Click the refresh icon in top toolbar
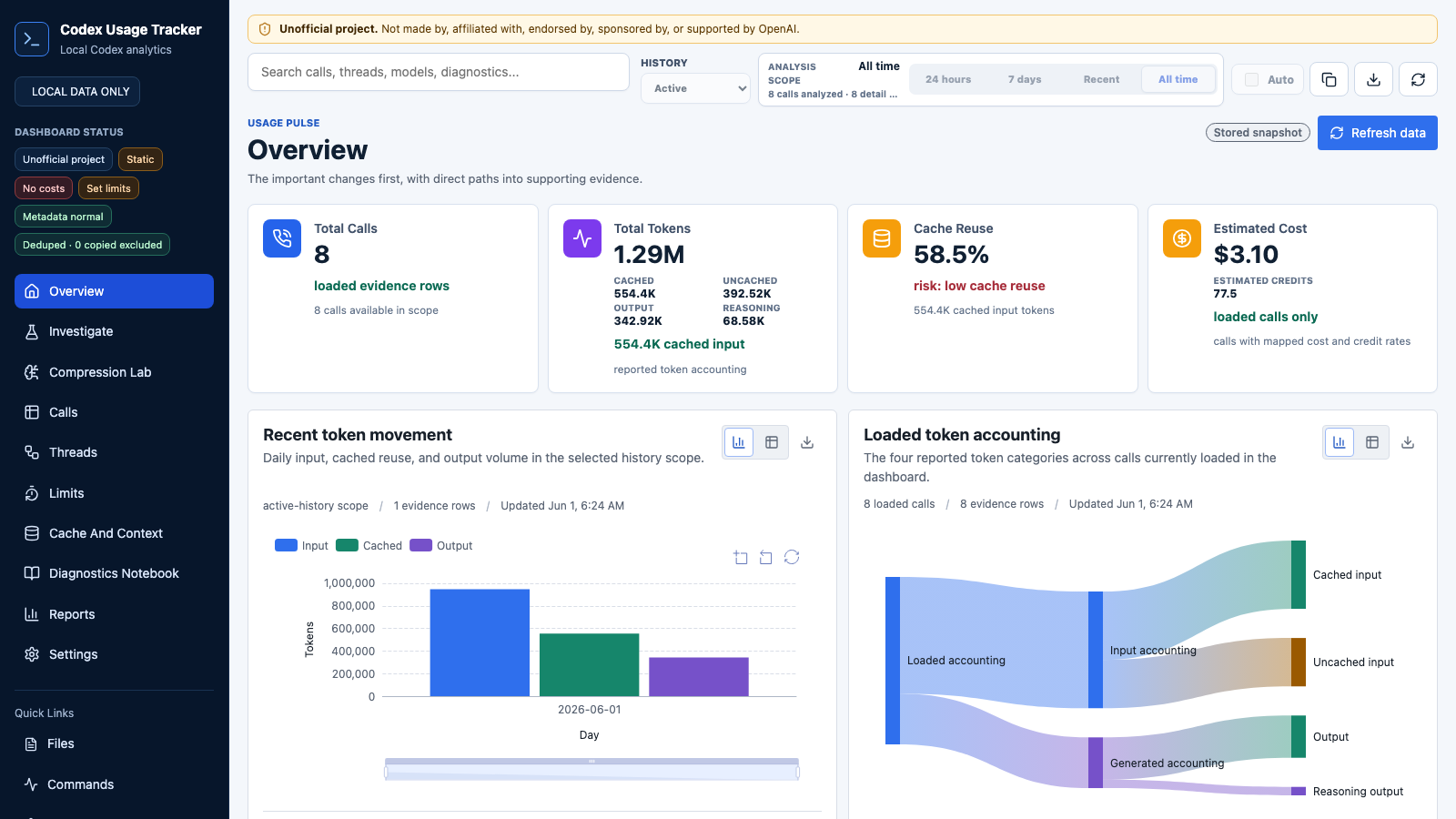Image resolution: width=1456 pixels, height=819 pixels. (x=1418, y=79)
